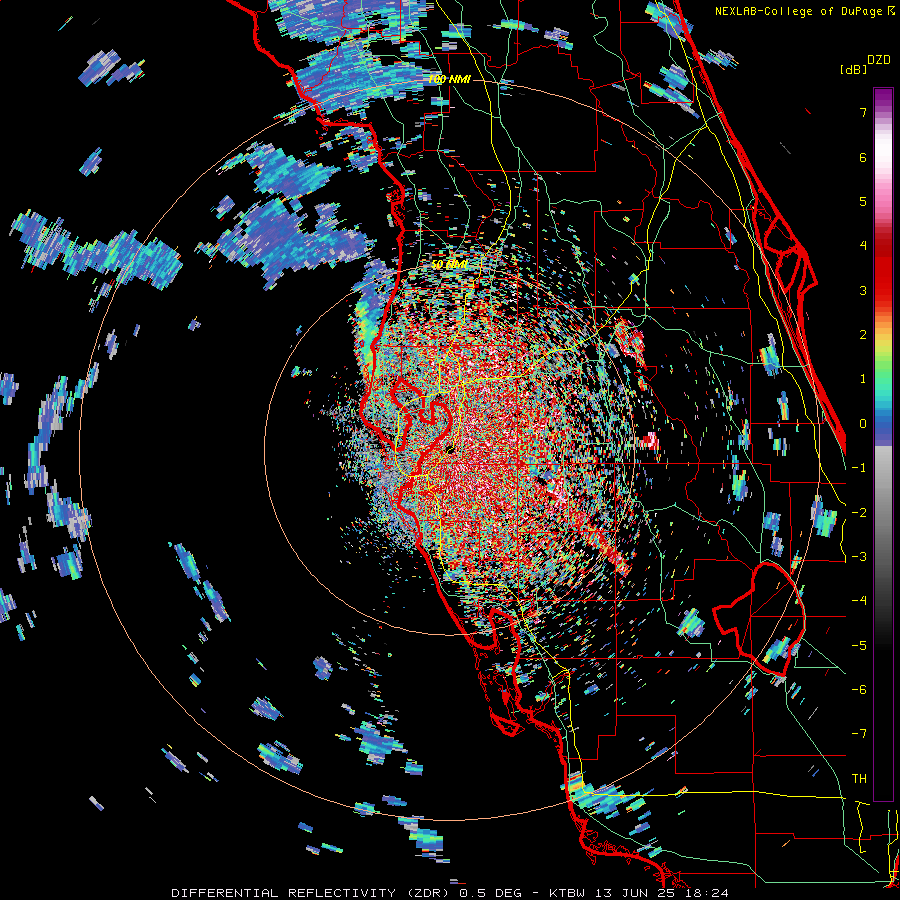Click the -1 value on the scale

coord(859,468)
